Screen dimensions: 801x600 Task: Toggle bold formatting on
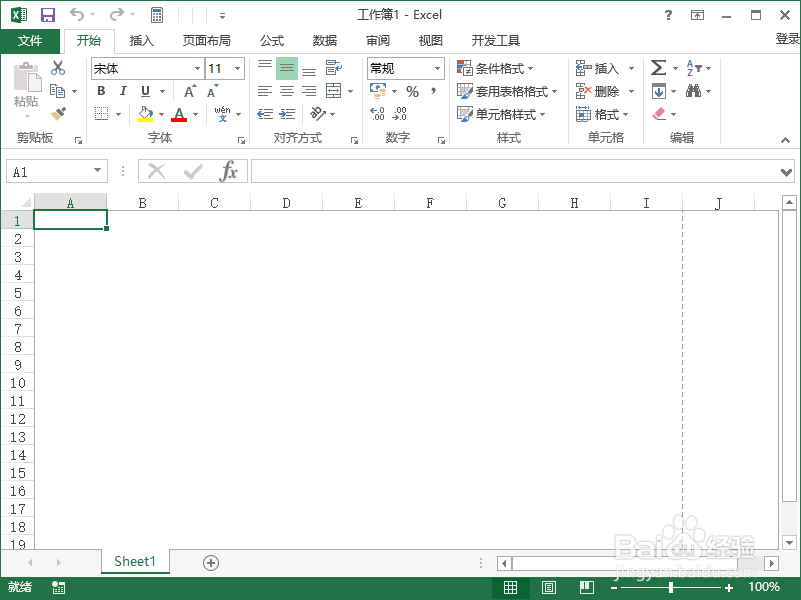coord(102,91)
